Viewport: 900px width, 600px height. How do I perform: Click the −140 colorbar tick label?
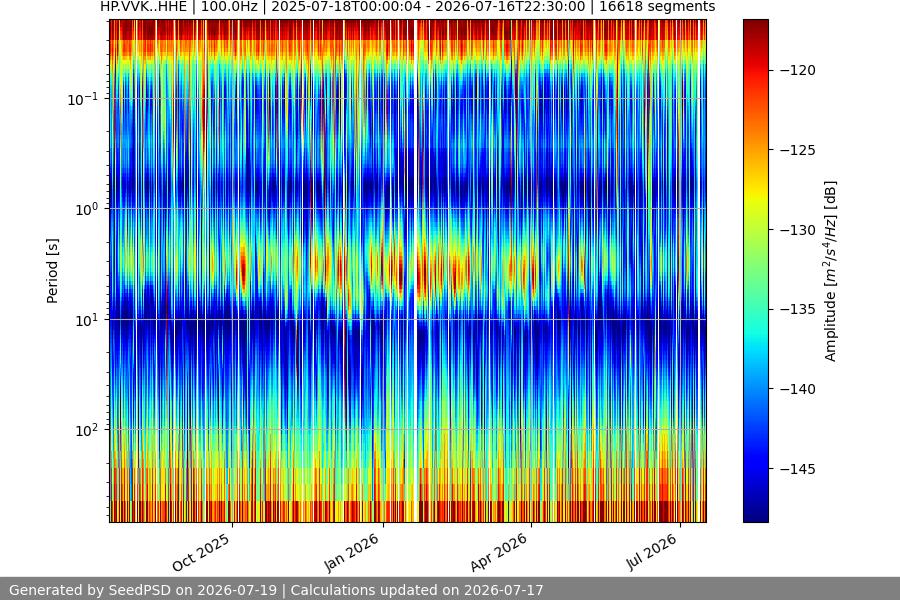pos(798,389)
